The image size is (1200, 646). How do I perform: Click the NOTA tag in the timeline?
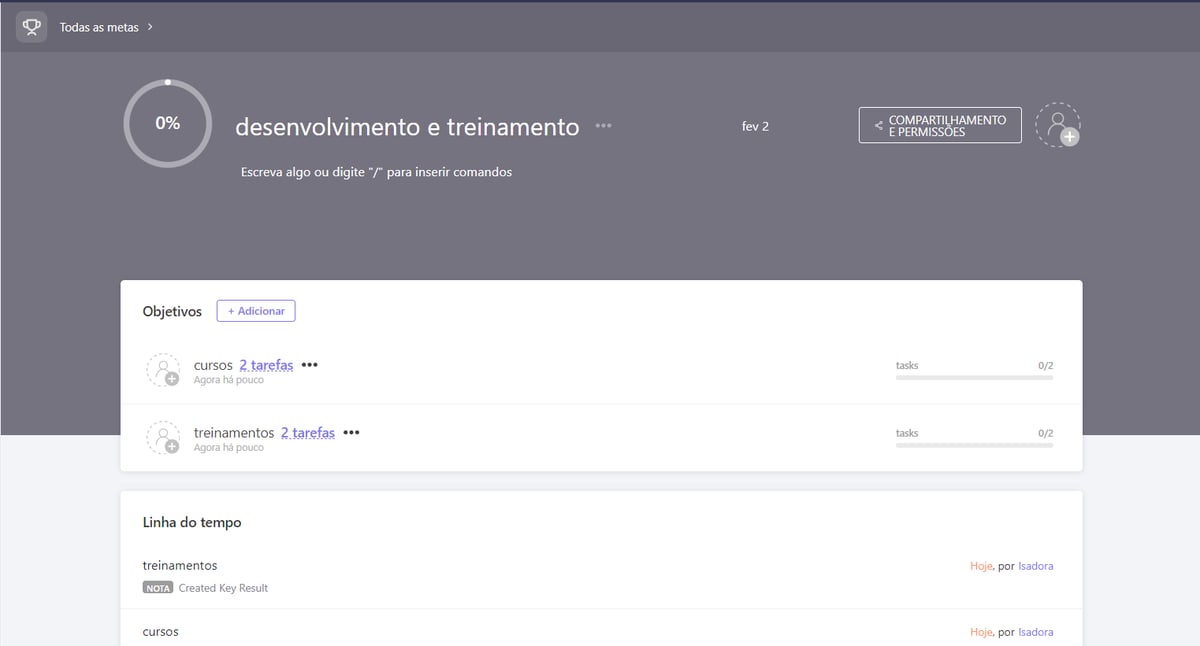(157, 587)
